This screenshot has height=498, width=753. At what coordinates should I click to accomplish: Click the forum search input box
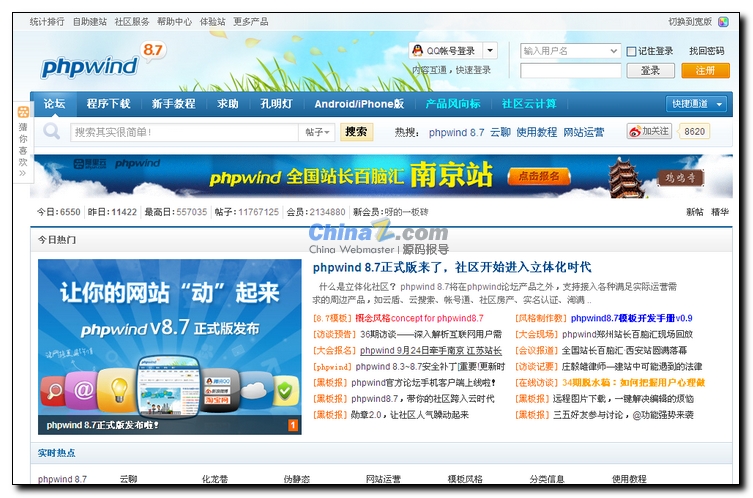[x=184, y=132]
